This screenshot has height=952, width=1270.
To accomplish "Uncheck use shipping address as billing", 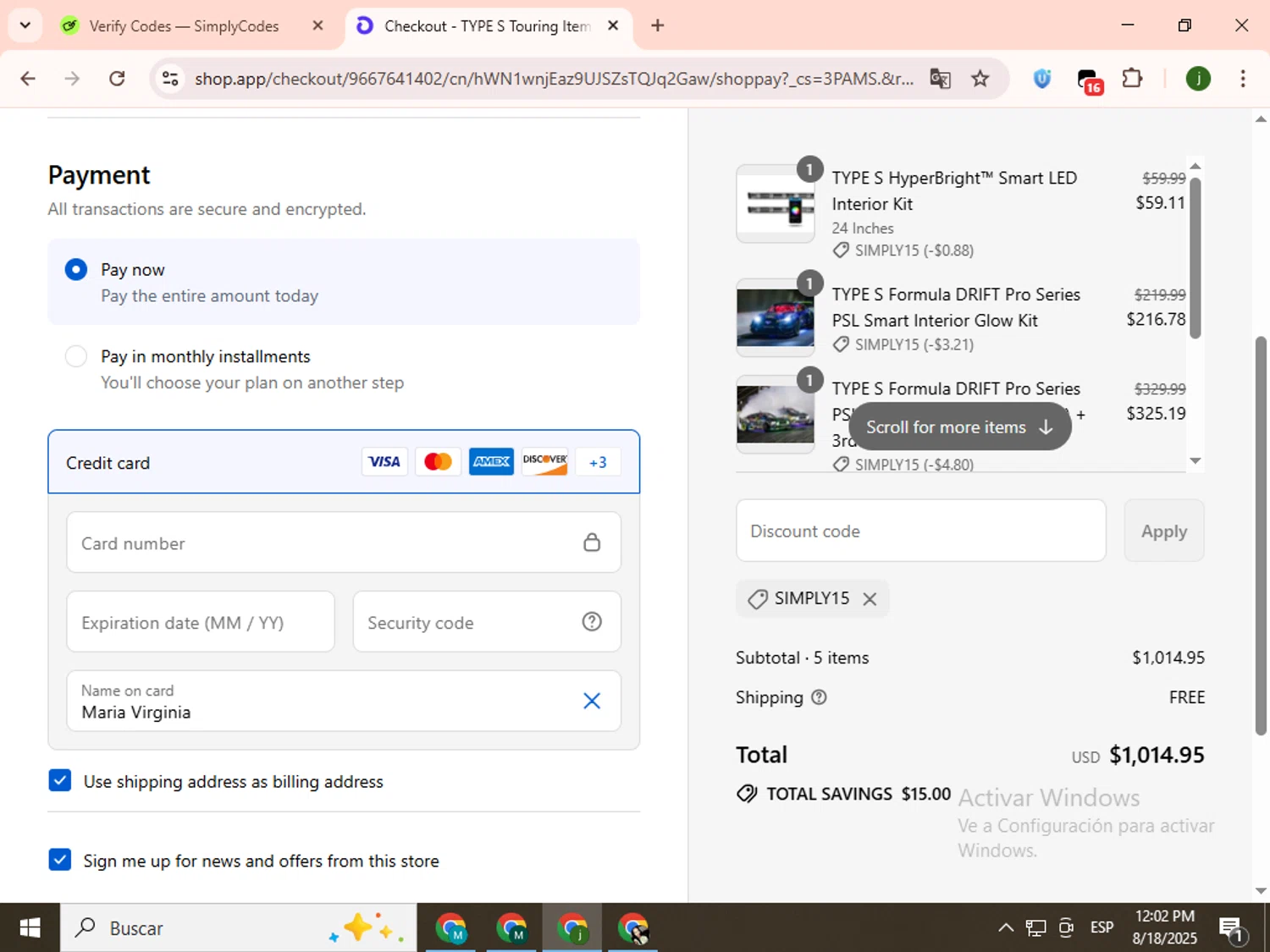I will 60,780.
